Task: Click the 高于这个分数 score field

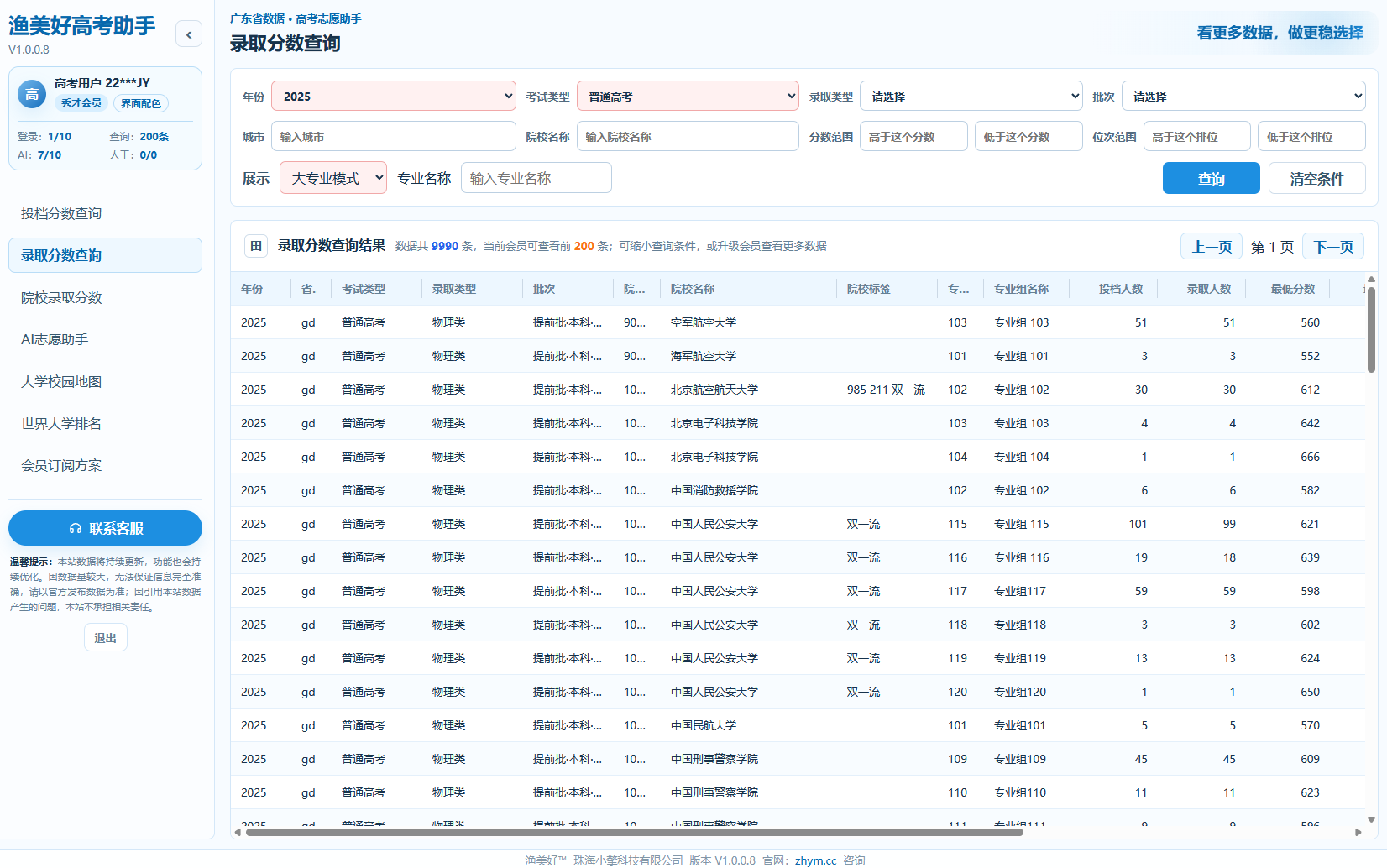Action: 913,136
